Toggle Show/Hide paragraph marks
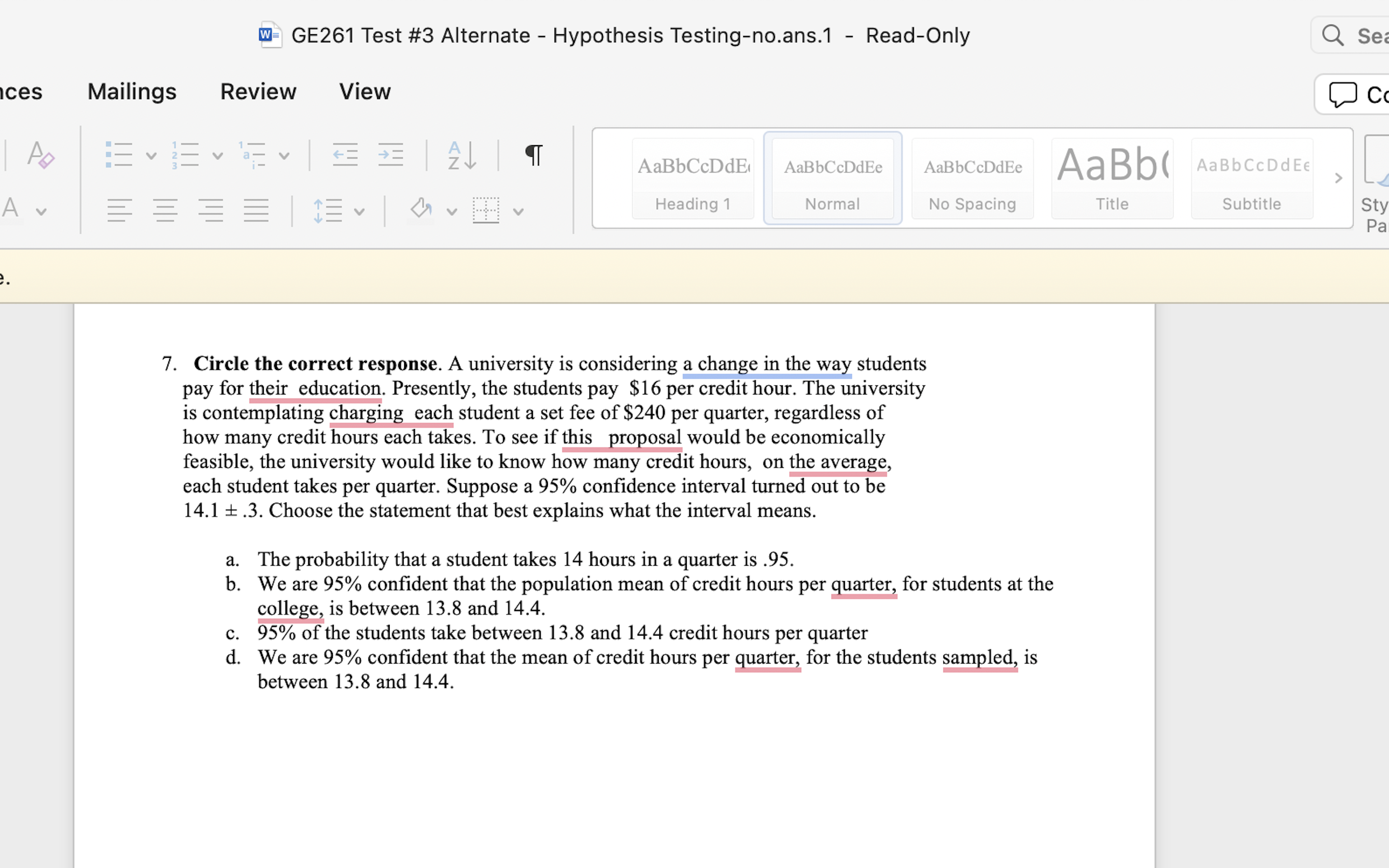This screenshot has height=868, width=1389. pos(534,155)
